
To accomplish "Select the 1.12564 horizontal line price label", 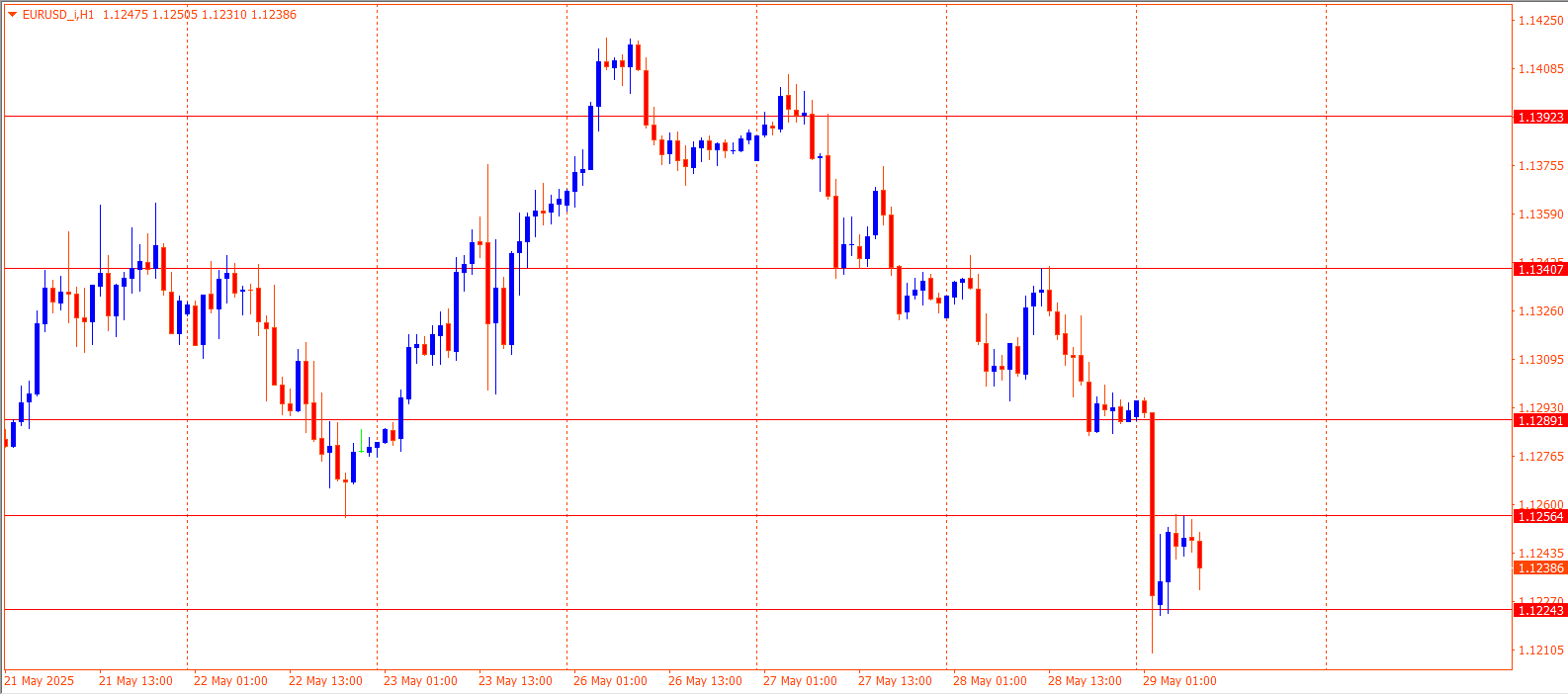I will click(1540, 517).
